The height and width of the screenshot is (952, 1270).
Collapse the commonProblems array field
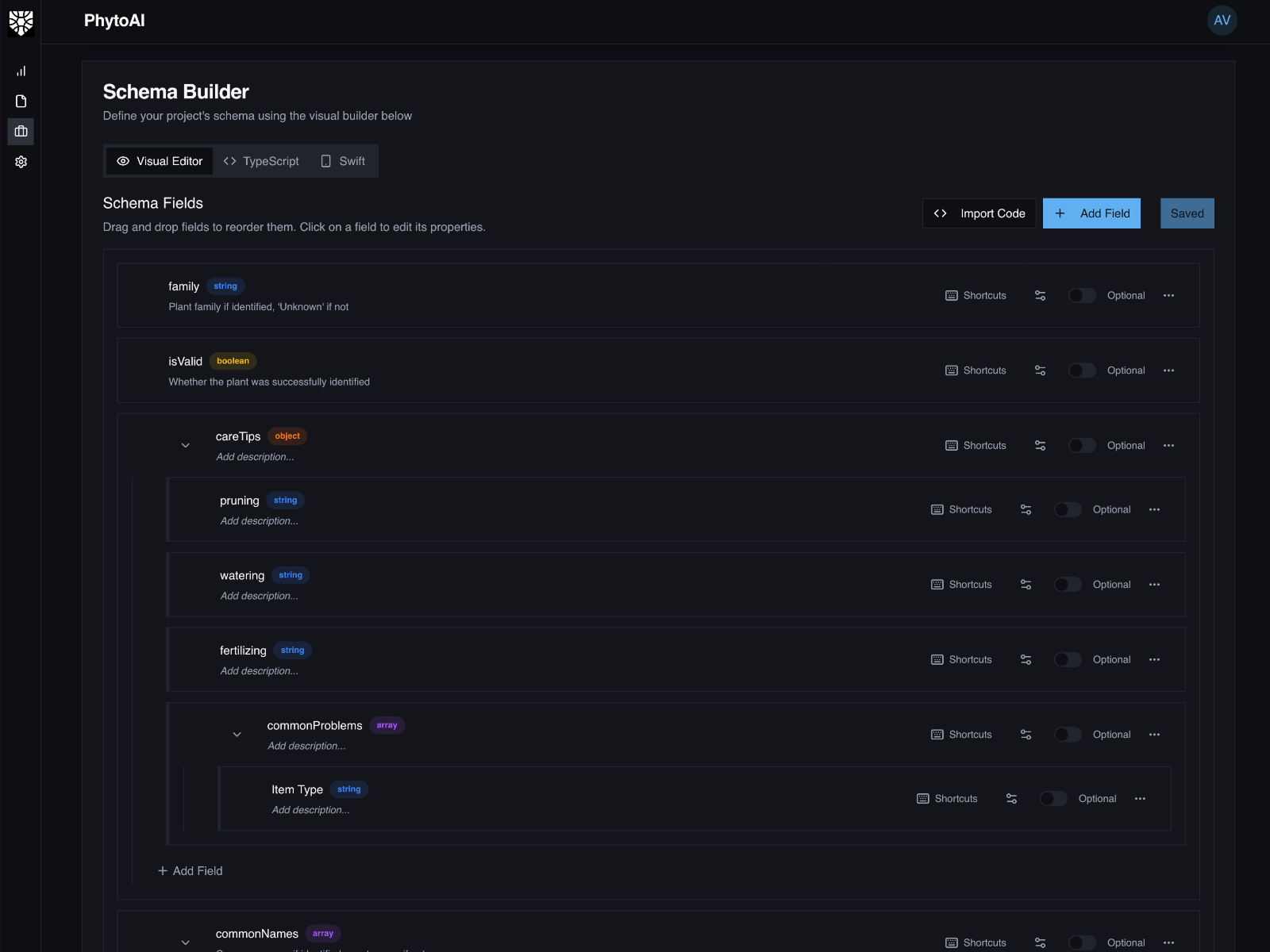[x=237, y=735]
